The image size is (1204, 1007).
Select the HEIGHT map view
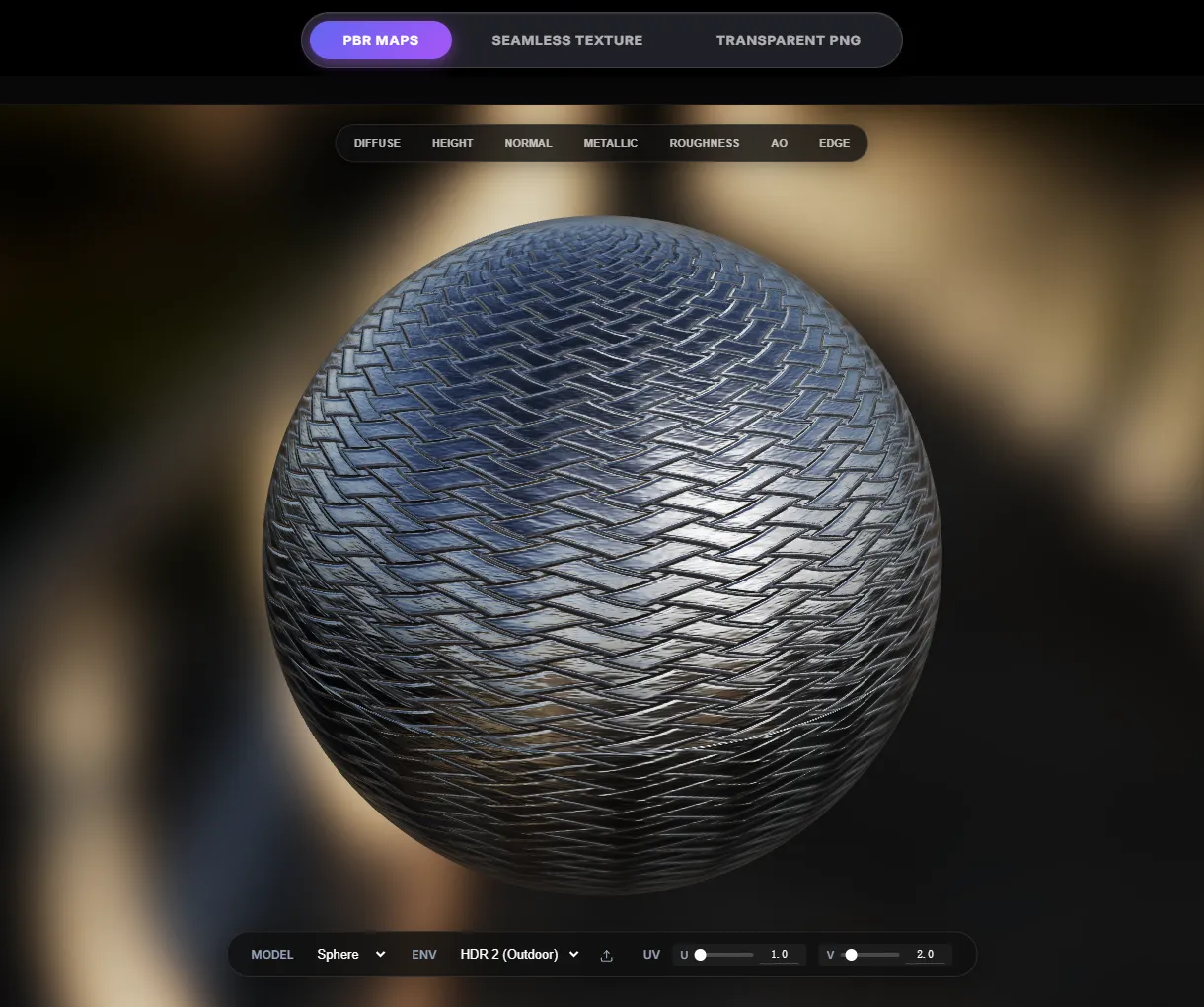pyautogui.click(x=452, y=143)
